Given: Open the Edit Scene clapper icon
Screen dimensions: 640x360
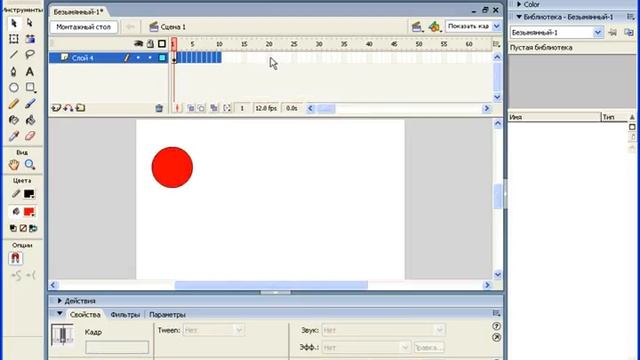Looking at the screenshot, I should [x=417, y=27].
